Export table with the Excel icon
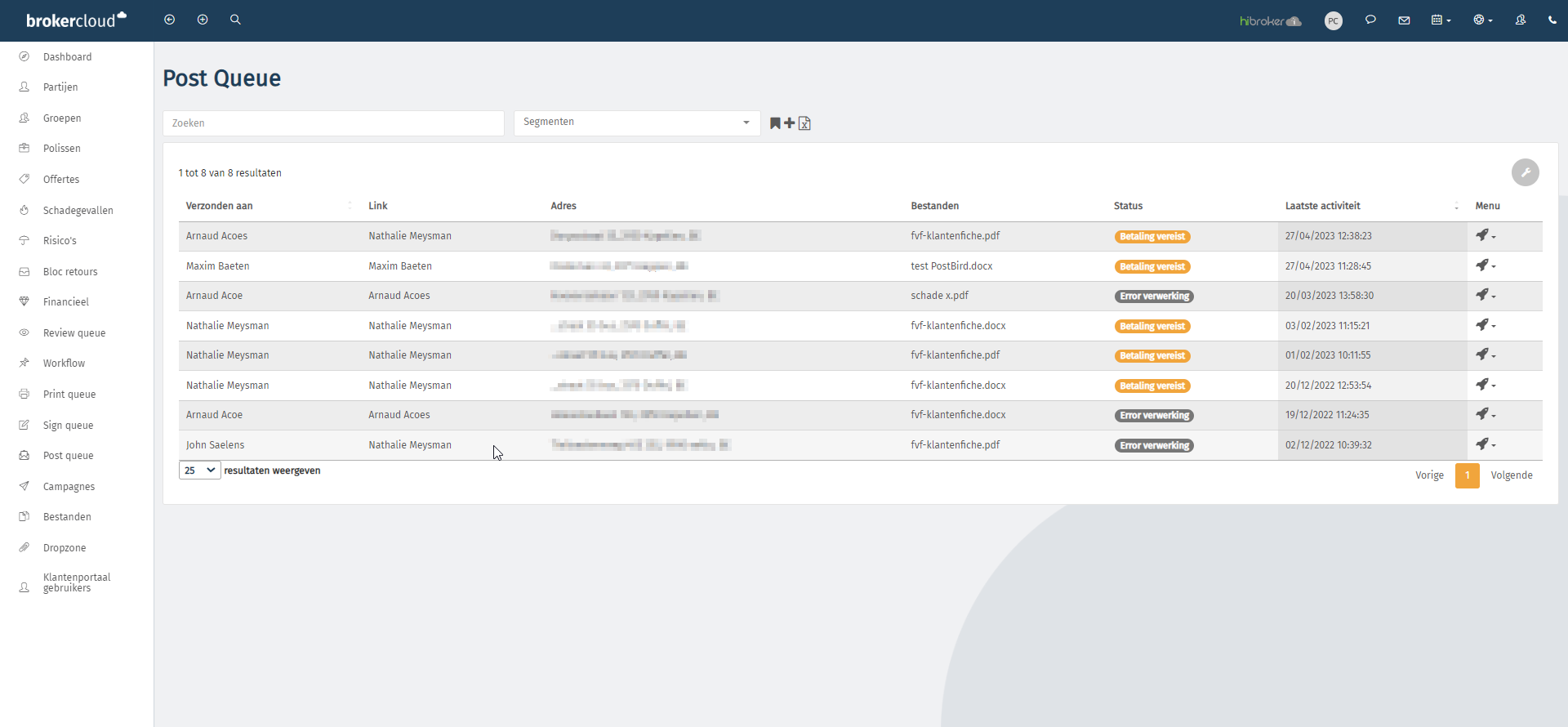This screenshot has width=1568, height=727. 804,123
